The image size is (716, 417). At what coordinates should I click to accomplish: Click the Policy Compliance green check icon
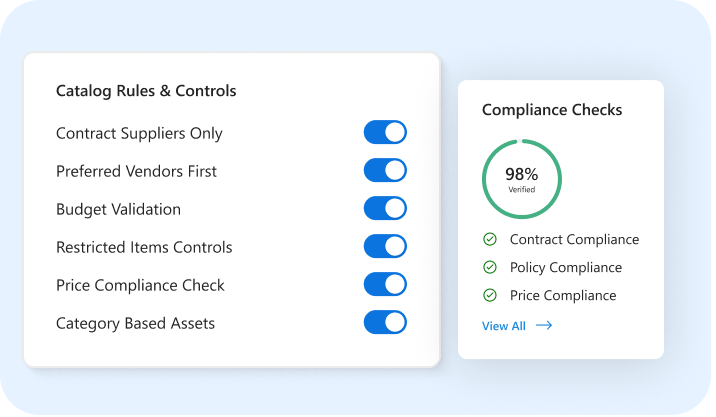click(490, 267)
